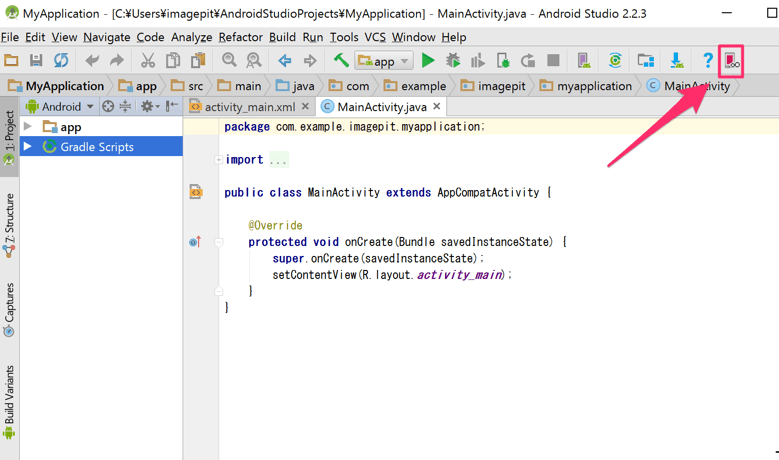Debug the app using the bug icon

[453, 61]
